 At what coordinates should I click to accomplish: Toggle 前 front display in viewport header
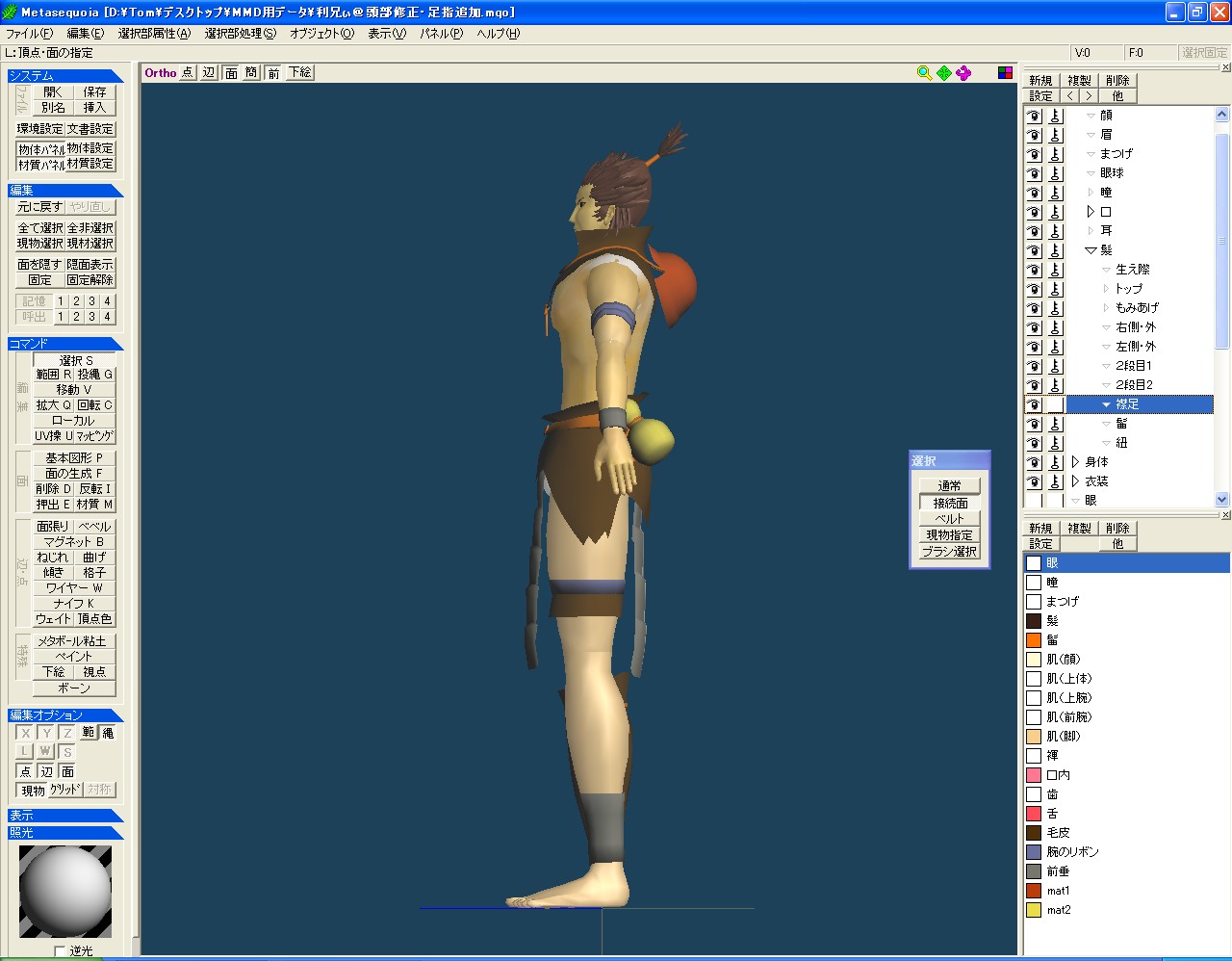pos(273,73)
